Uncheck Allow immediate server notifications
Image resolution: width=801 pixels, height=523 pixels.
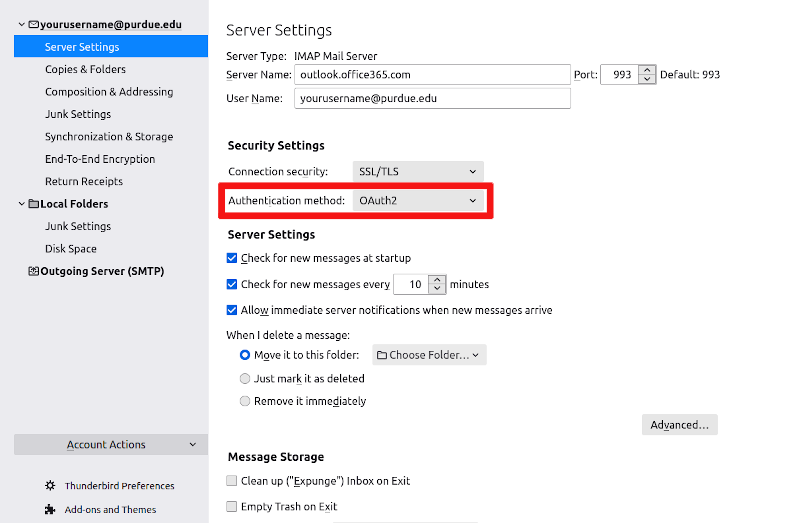coord(233,310)
